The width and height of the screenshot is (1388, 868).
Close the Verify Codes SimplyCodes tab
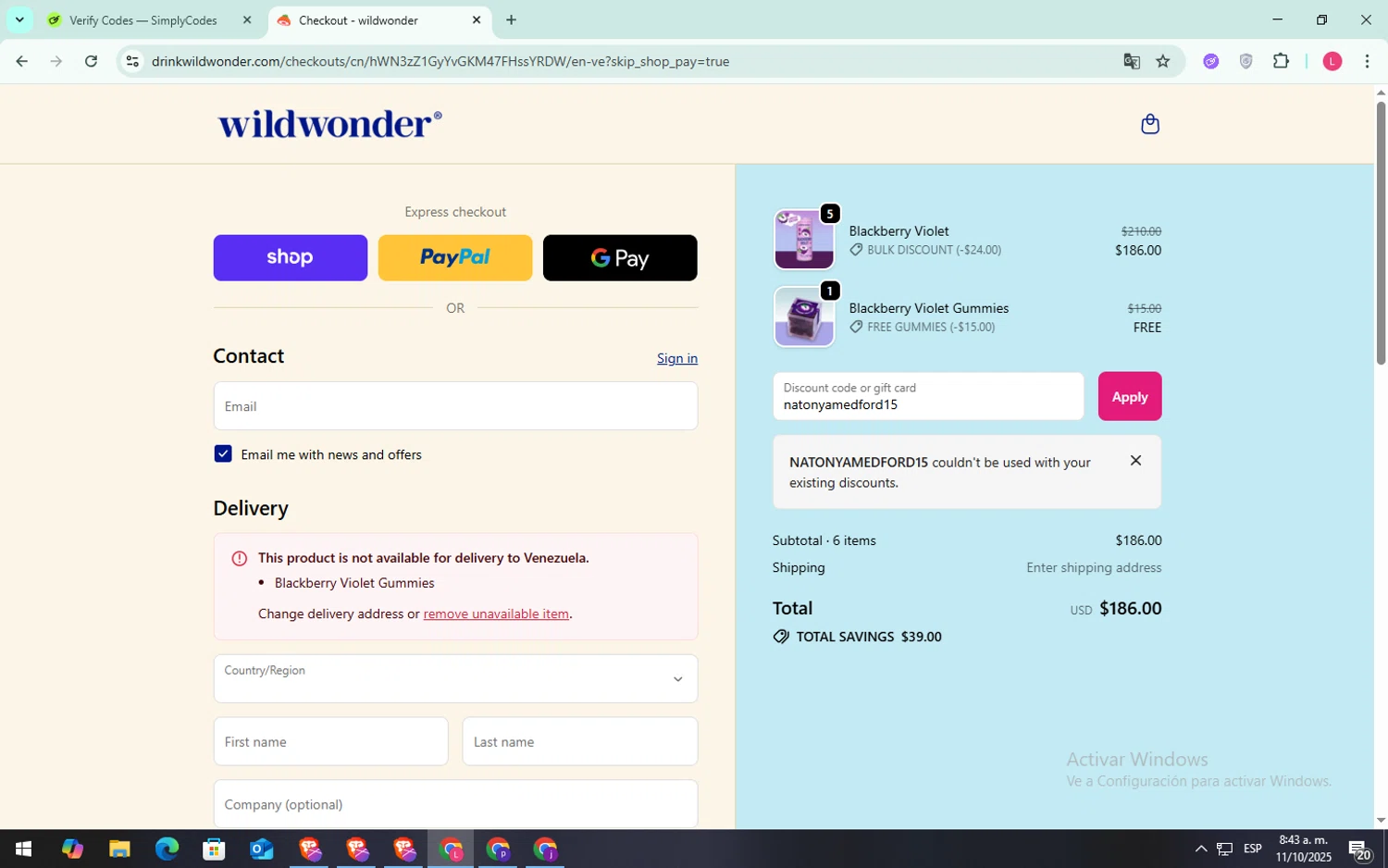click(247, 19)
